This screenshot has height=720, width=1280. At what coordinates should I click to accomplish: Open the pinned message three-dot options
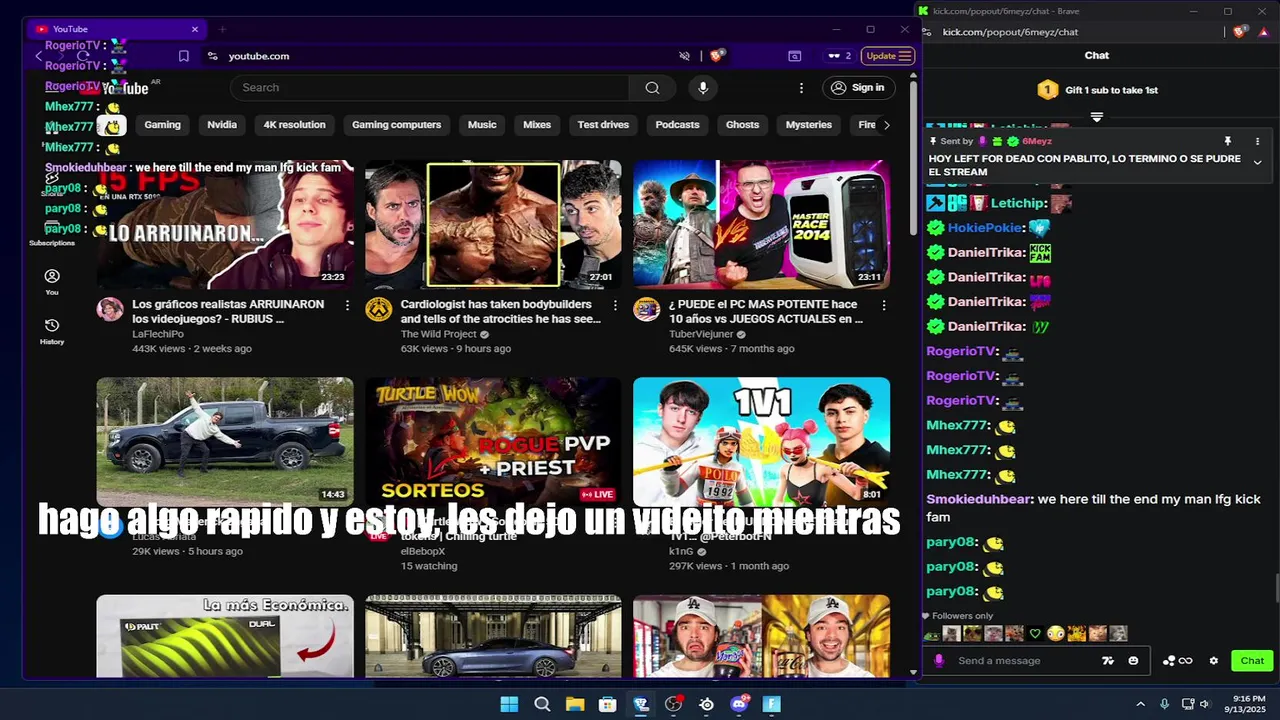(1258, 141)
